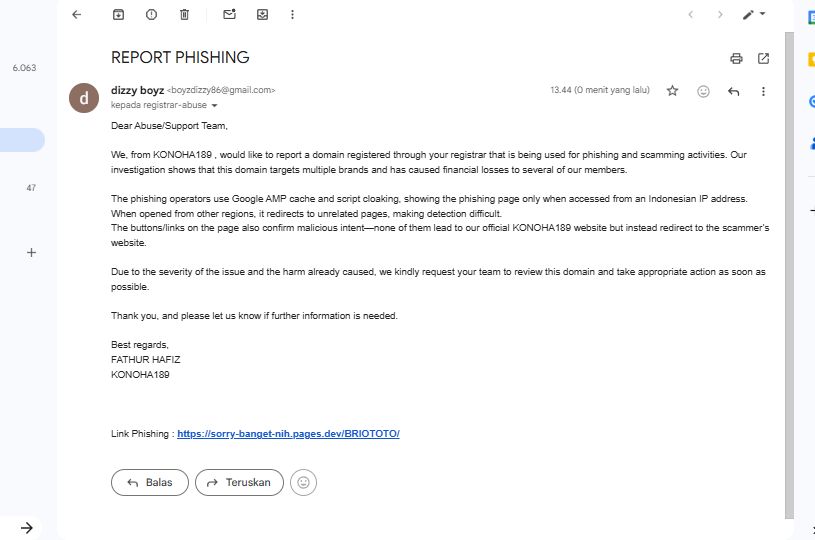Mark the email as unread
815x540 pixels.
tap(229, 15)
